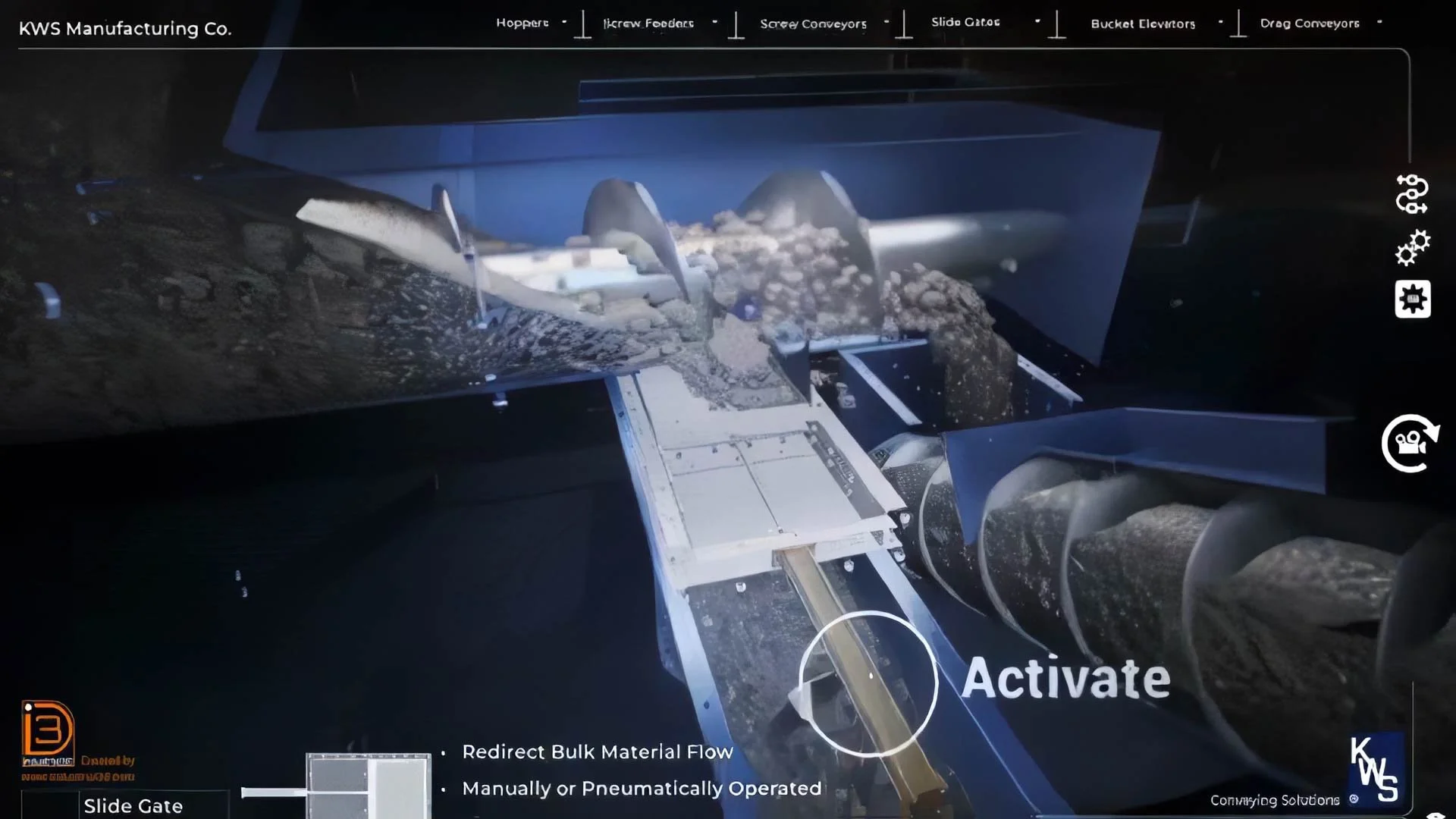1456x819 pixels.
Task: Click the slide gate thumbnail image
Action: 368,786
